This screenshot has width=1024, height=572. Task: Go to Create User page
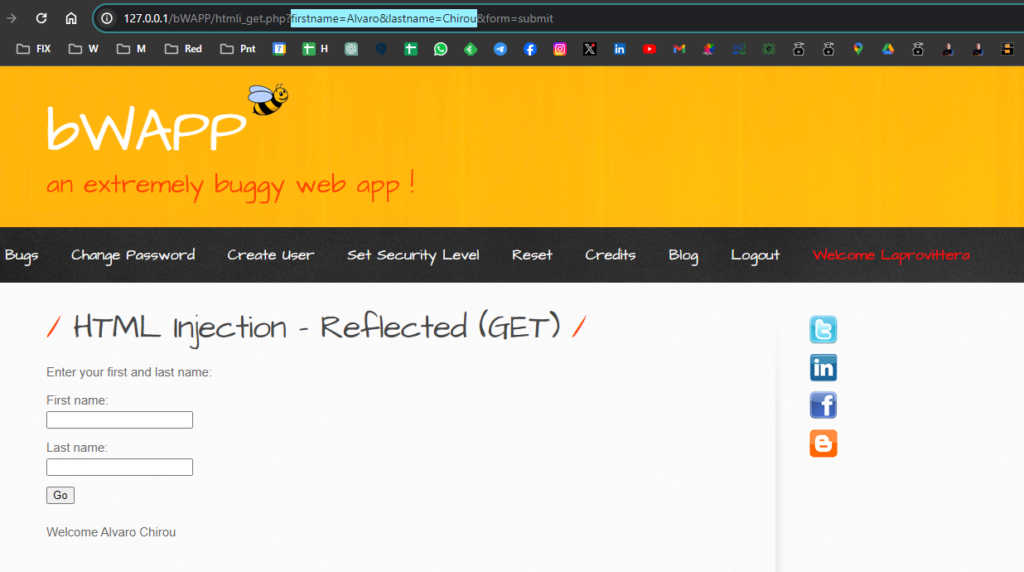tap(270, 255)
